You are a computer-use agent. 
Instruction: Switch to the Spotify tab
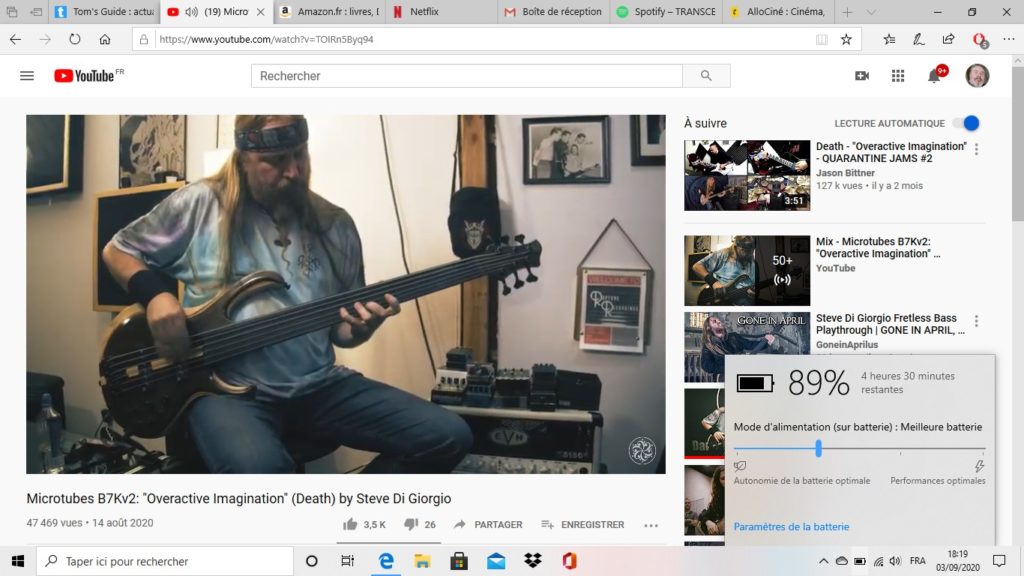tap(667, 12)
